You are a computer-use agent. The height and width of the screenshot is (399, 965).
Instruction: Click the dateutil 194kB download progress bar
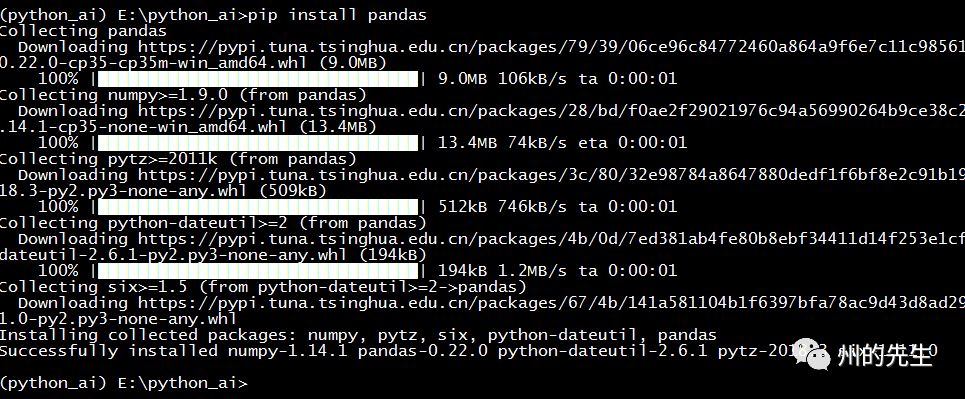(x=258, y=271)
